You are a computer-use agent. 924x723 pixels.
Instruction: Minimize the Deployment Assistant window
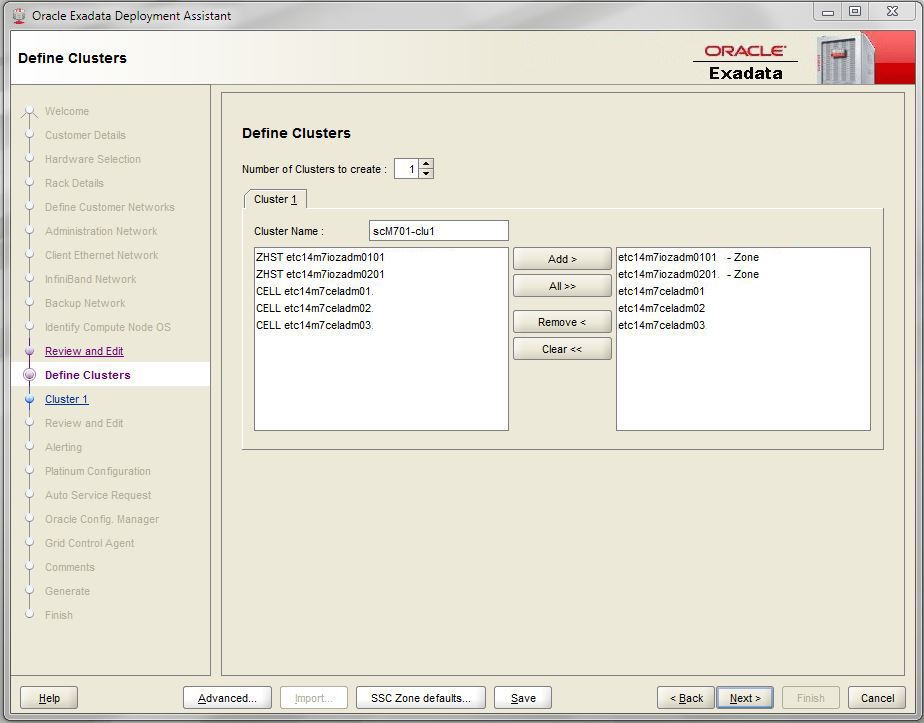click(828, 11)
